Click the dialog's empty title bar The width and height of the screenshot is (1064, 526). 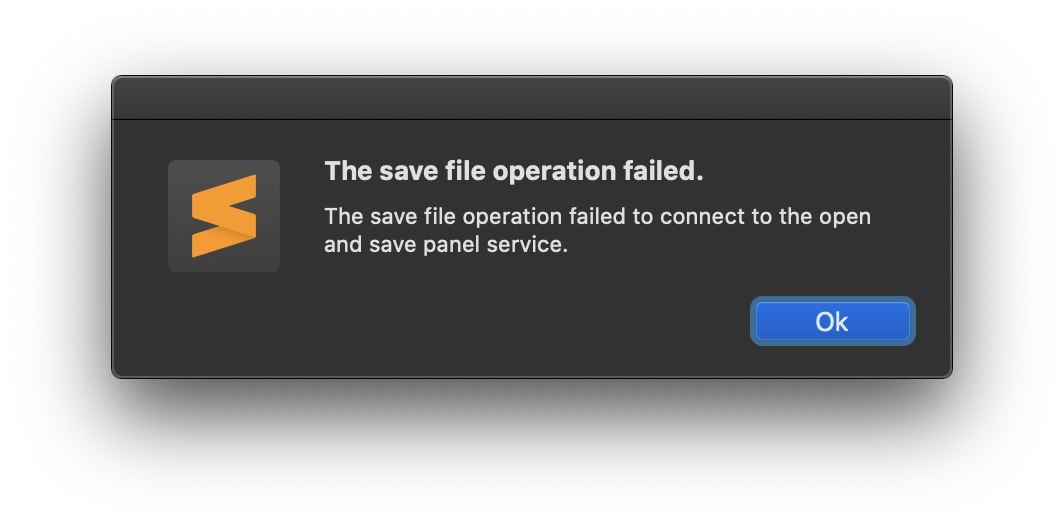pyautogui.click(x=531, y=98)
